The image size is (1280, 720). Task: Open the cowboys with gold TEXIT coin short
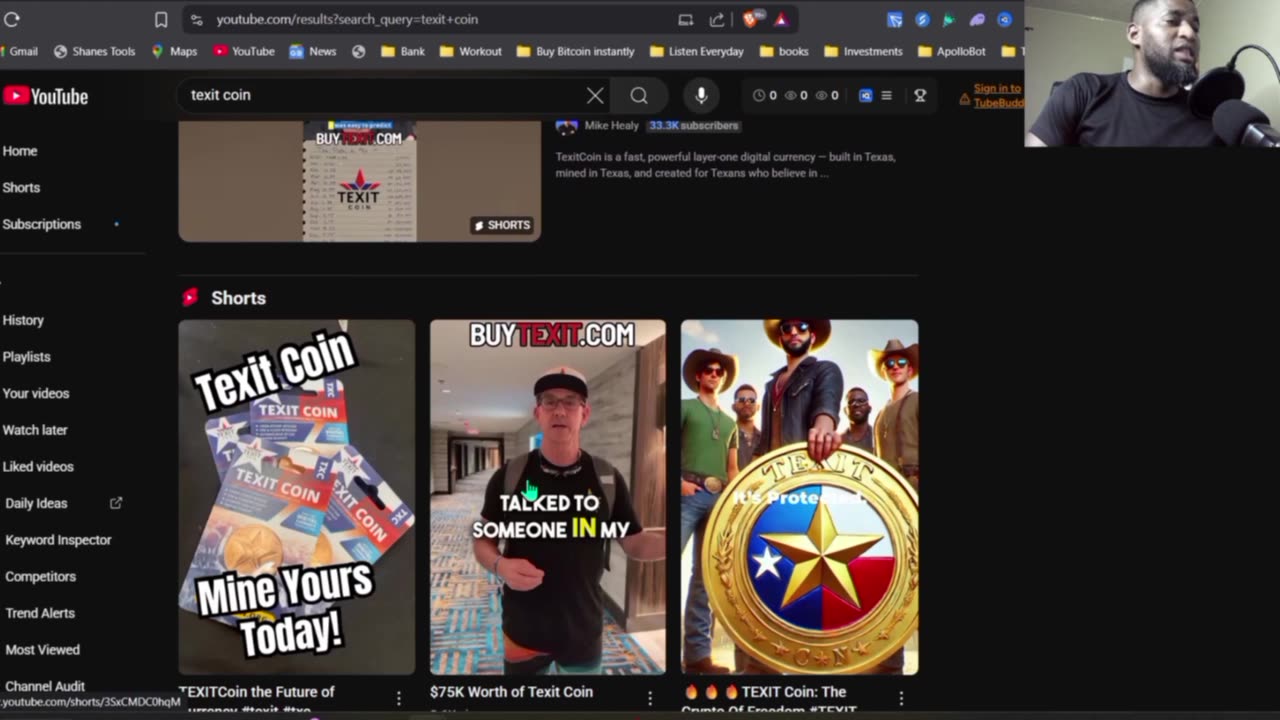point(799,497)
